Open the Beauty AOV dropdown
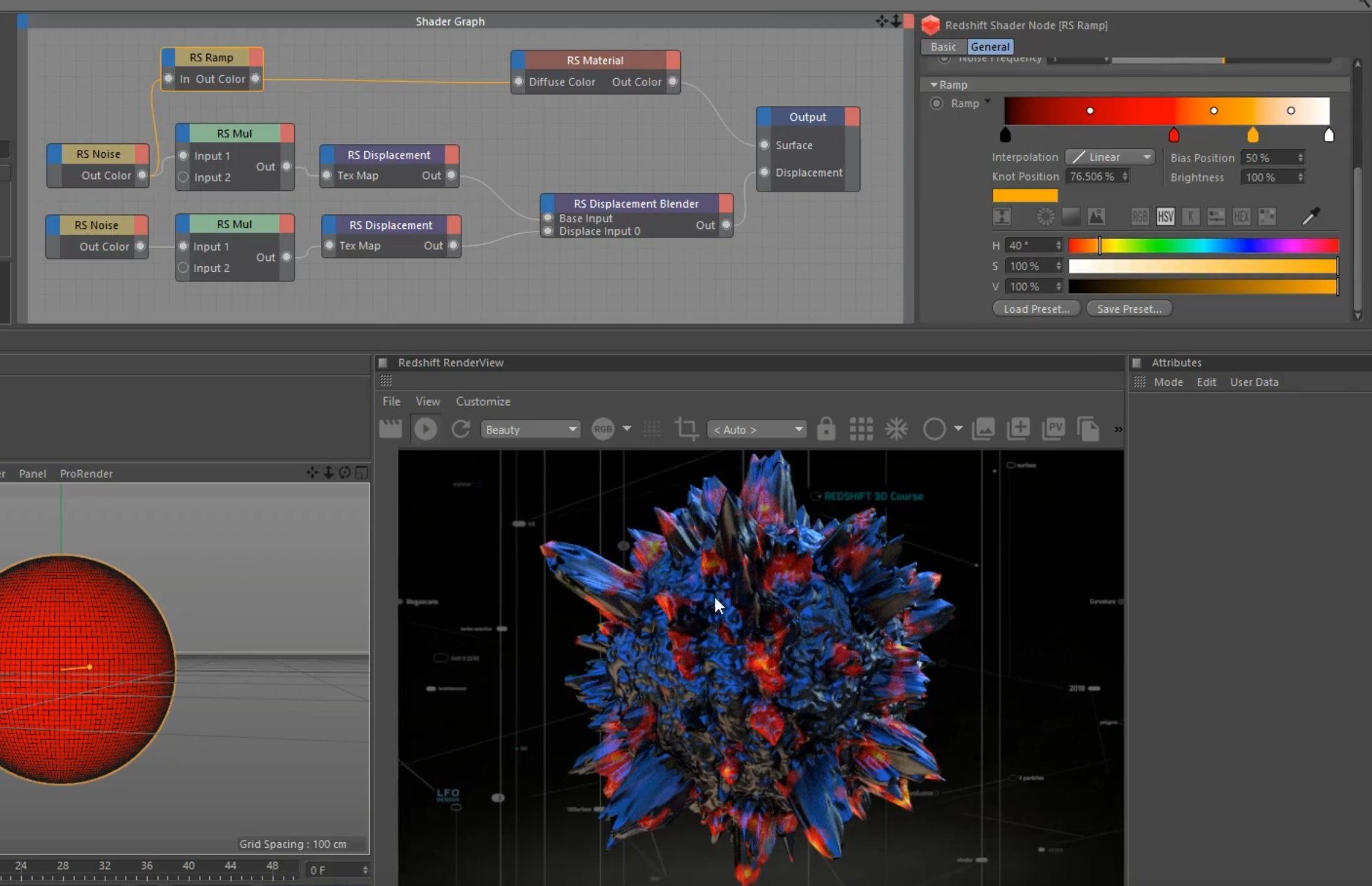The image size is (1372, 886). [x=530, y=429]
